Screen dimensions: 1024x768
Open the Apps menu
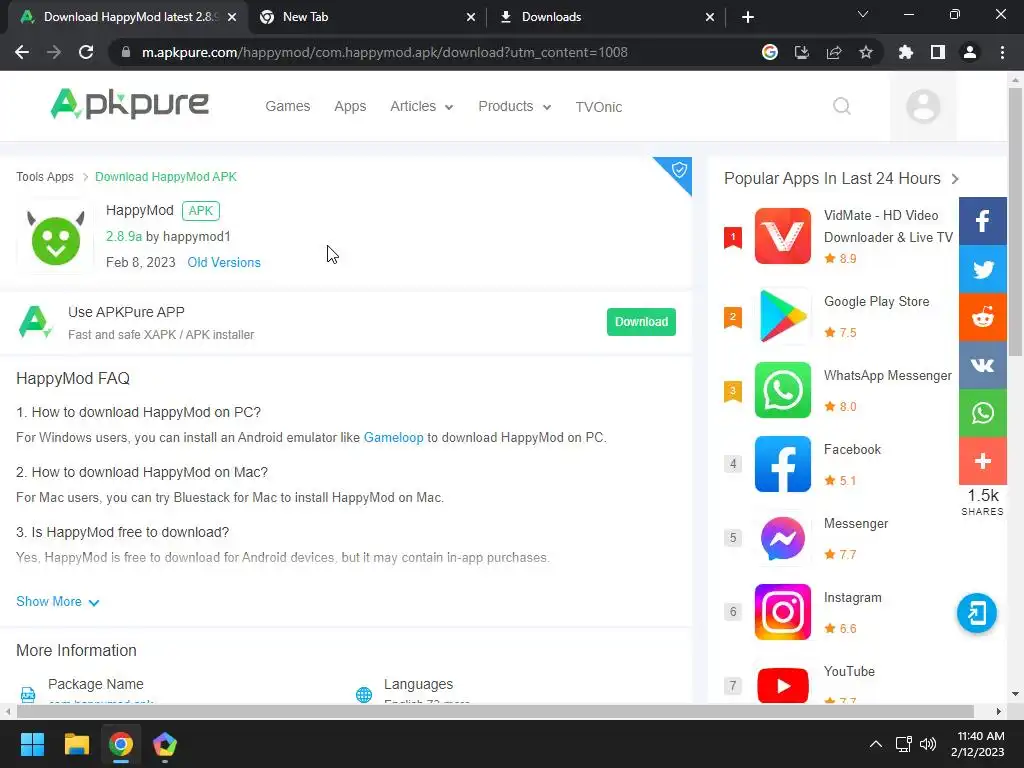click(350, 106)
